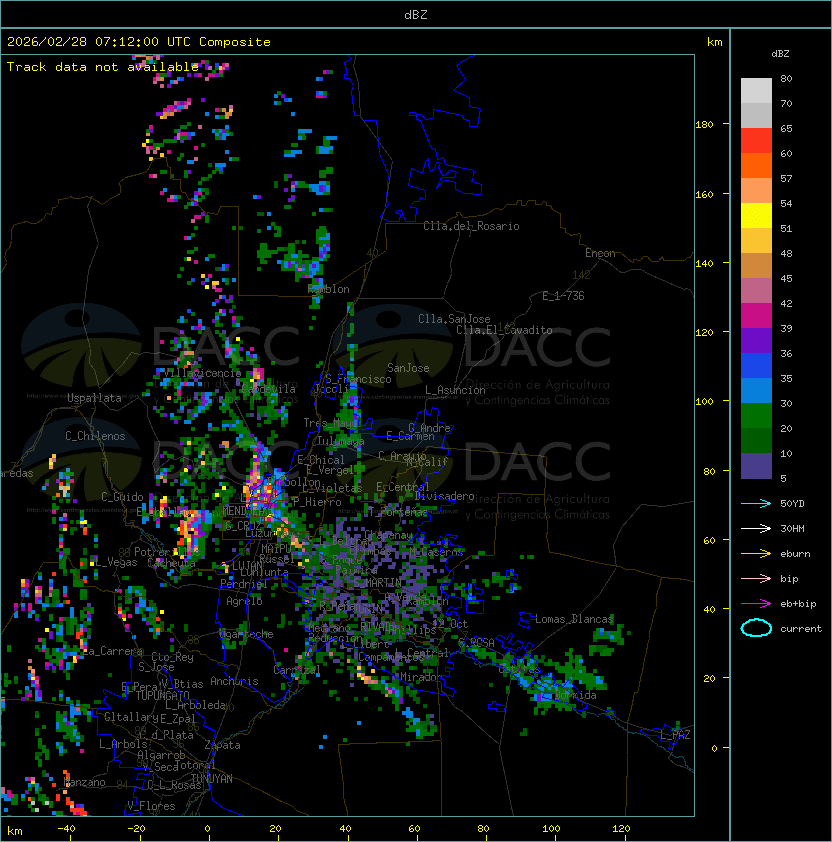The height and width of the screenshot is (842, 832).
Task: Click the 'Zapata' map label
Action: click(222, 745)
